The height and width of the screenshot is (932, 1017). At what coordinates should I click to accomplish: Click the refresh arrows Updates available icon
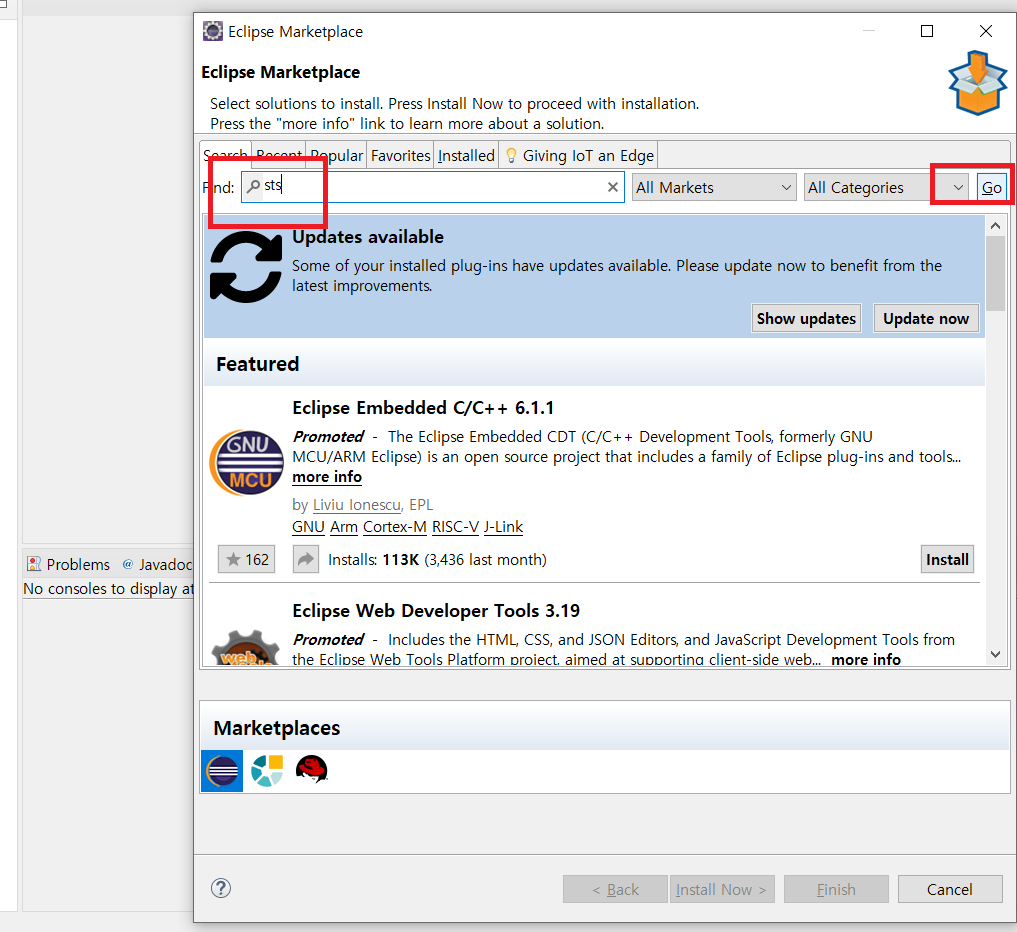coord(246,267)
